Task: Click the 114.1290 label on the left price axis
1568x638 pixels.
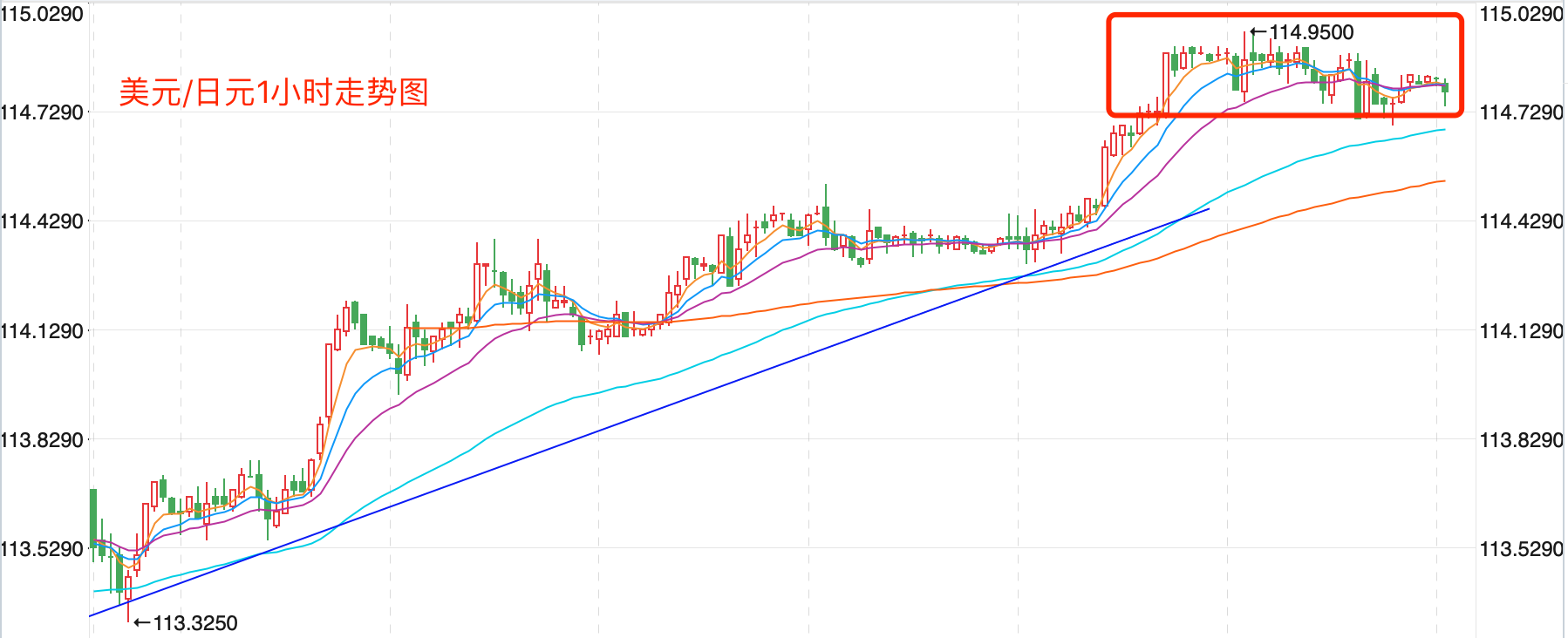Action: point(42,331)
